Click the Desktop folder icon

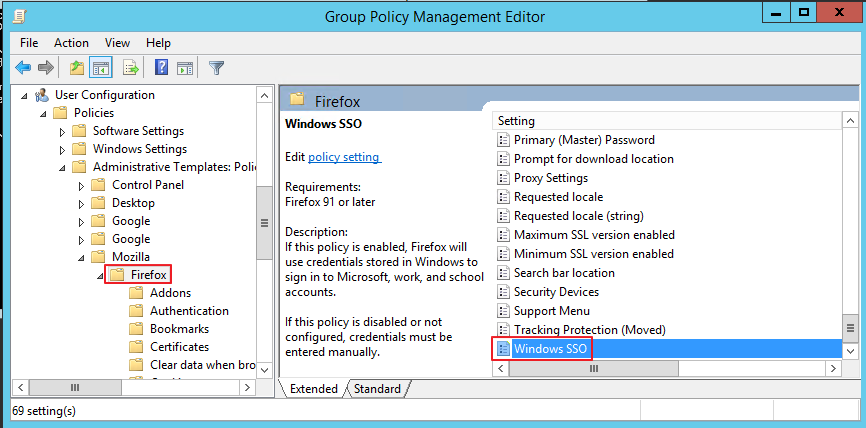tap(98, 203)
